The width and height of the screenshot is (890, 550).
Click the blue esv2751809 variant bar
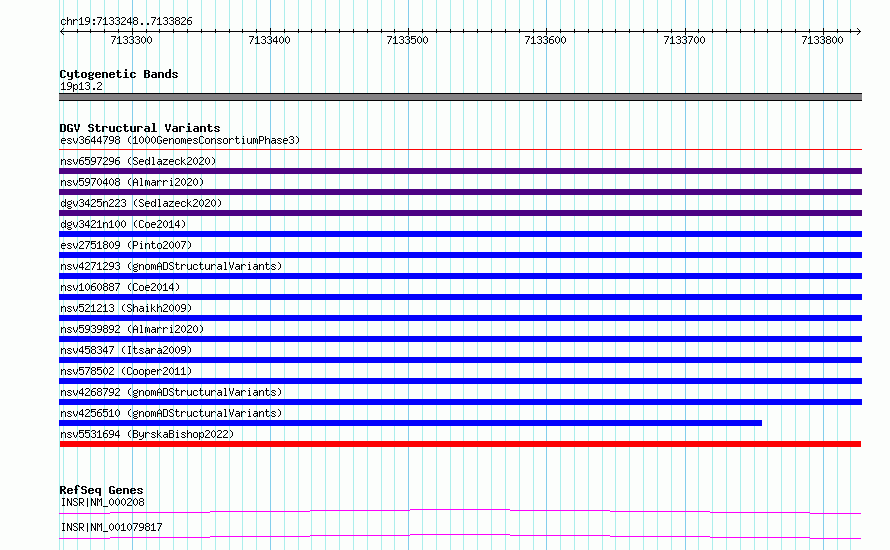[460, 255]
